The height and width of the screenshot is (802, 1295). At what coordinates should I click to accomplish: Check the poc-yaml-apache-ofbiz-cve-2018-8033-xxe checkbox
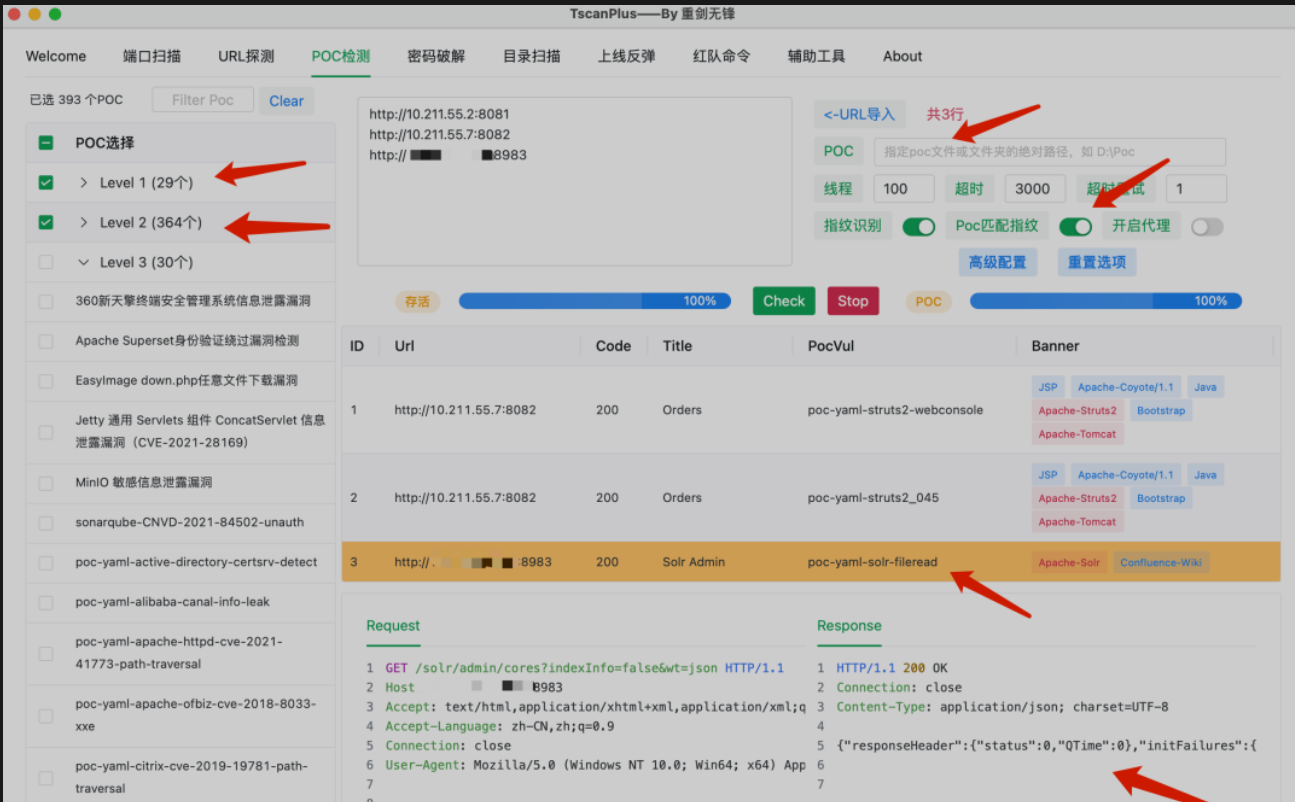[x=46, y=716]
